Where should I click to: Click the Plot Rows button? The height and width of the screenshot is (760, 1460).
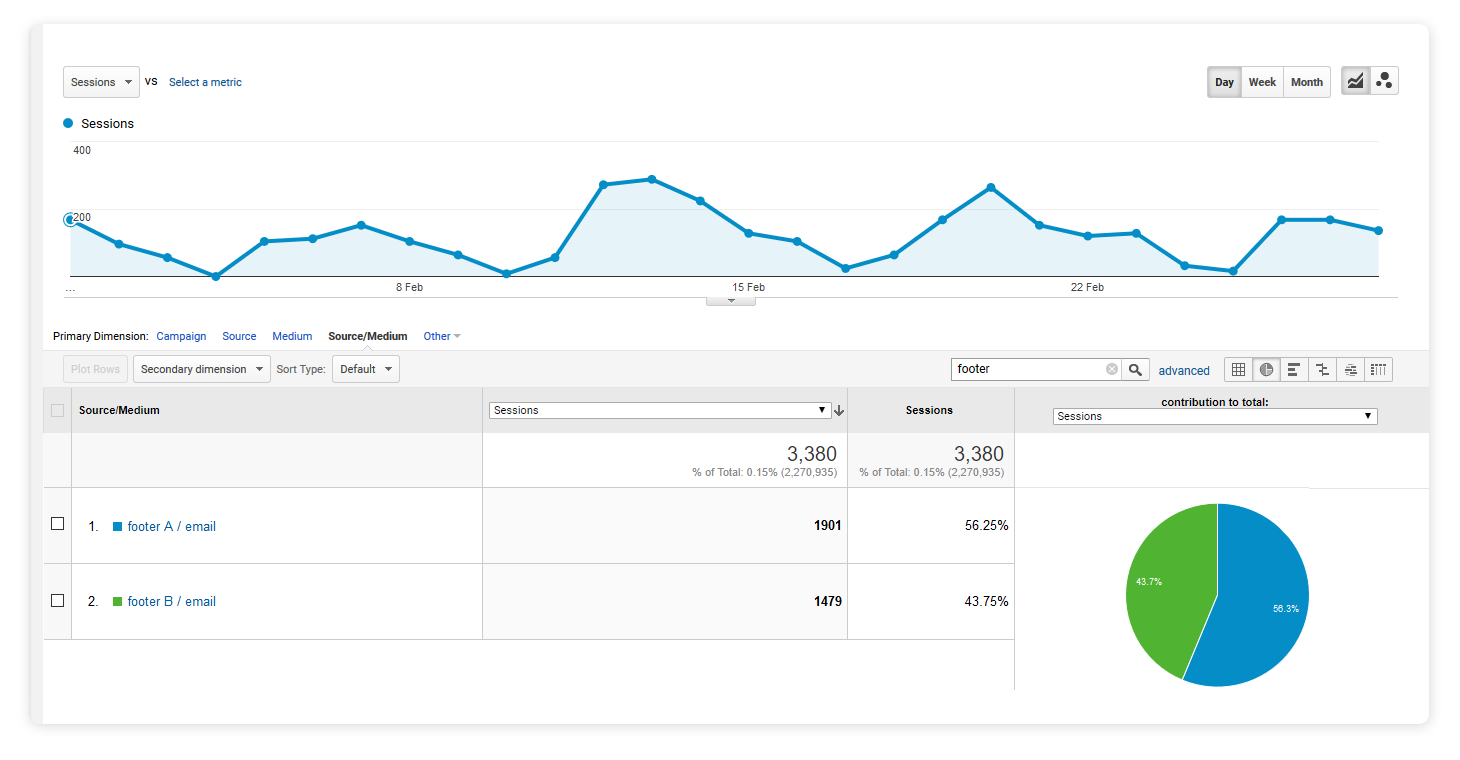pyautogui.click(x=95, y=369)
